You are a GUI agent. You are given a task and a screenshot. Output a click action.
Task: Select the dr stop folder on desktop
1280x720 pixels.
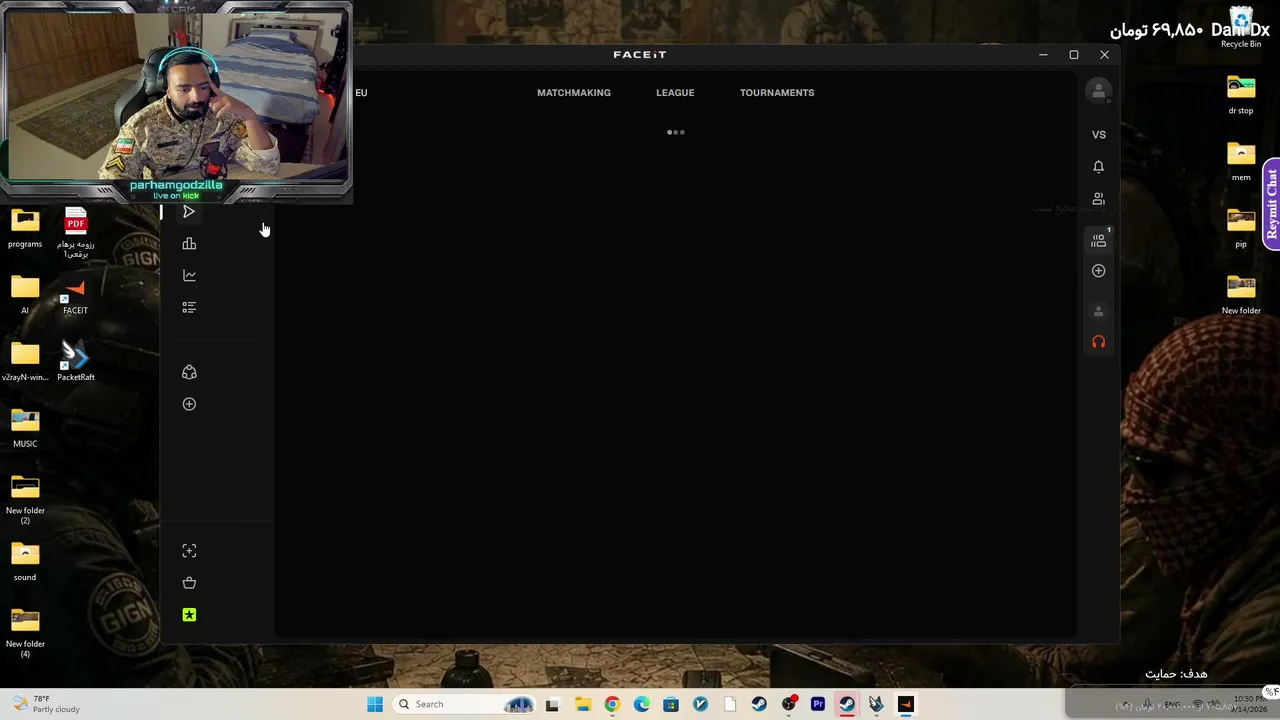tap(1241, 95)
